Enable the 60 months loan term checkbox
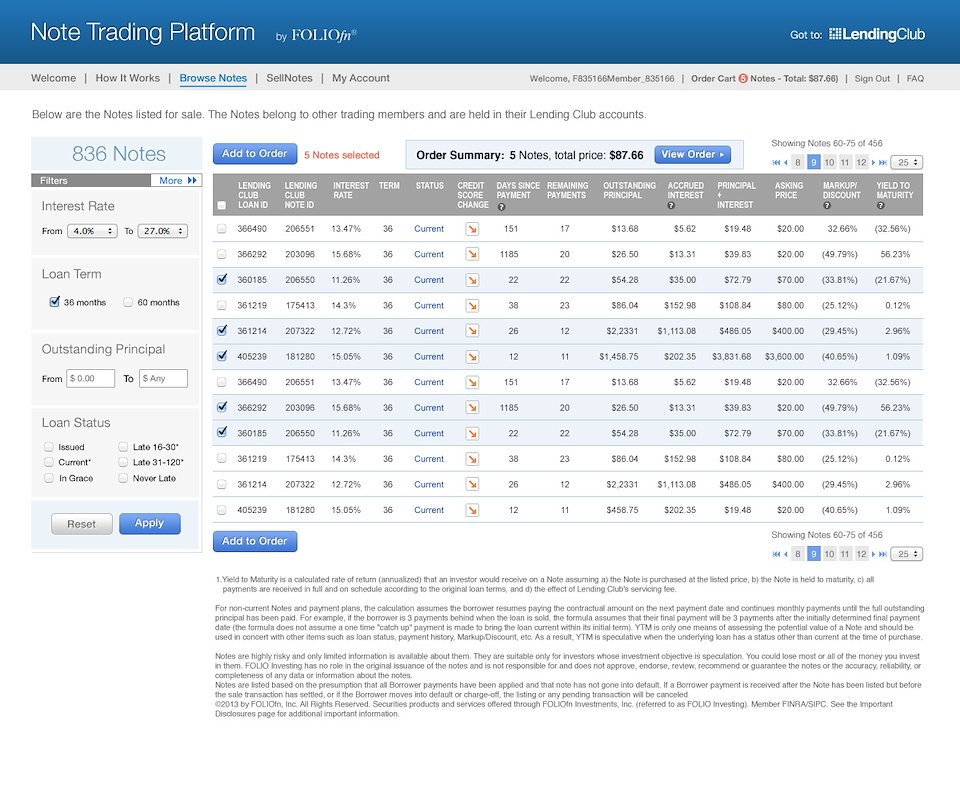This screenshot has width=960, height=796. click(128, 302)
